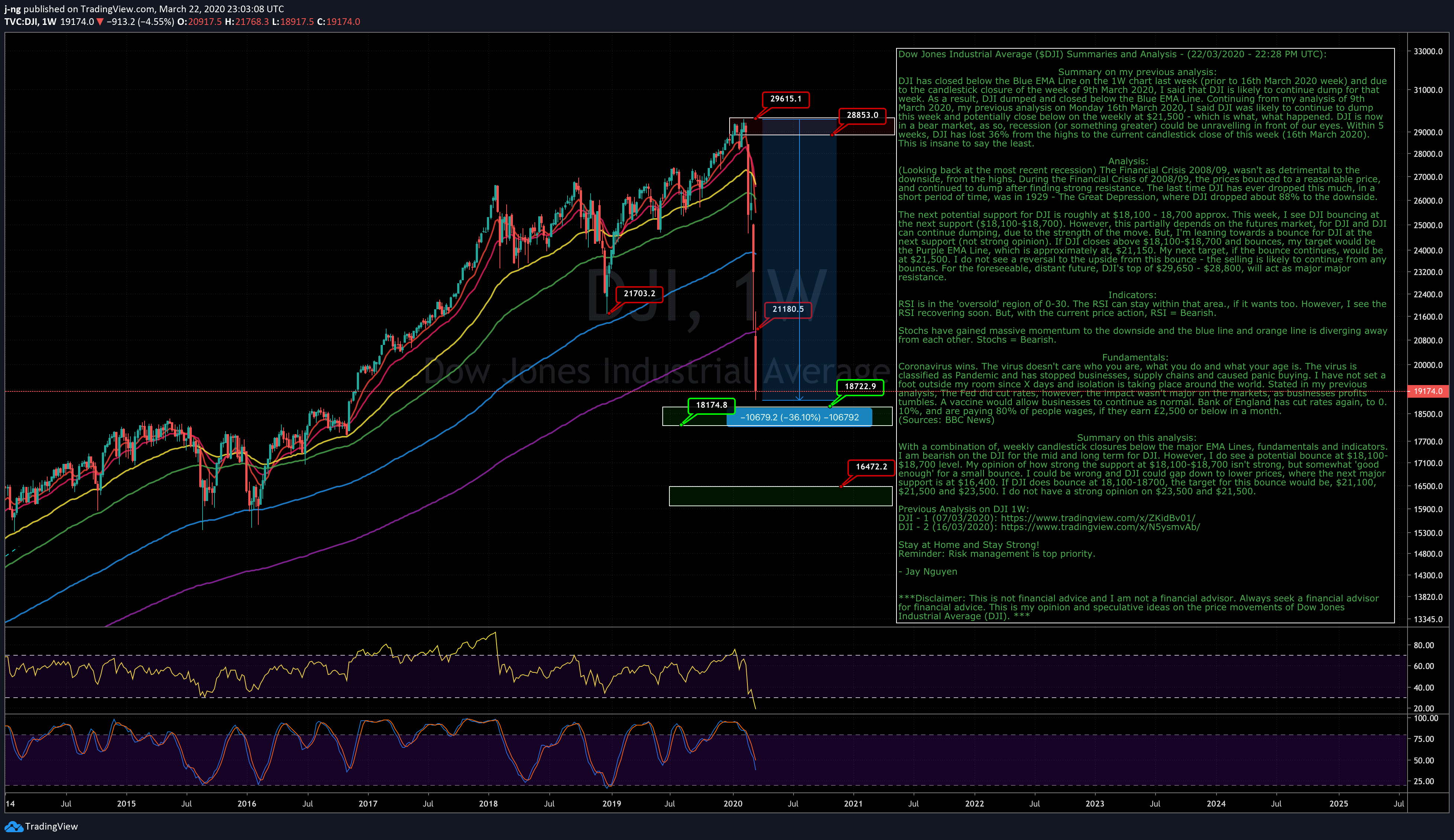Click the 18722.9 green price callout
This screenshot has height=840, width=1454.
[860, 387]
